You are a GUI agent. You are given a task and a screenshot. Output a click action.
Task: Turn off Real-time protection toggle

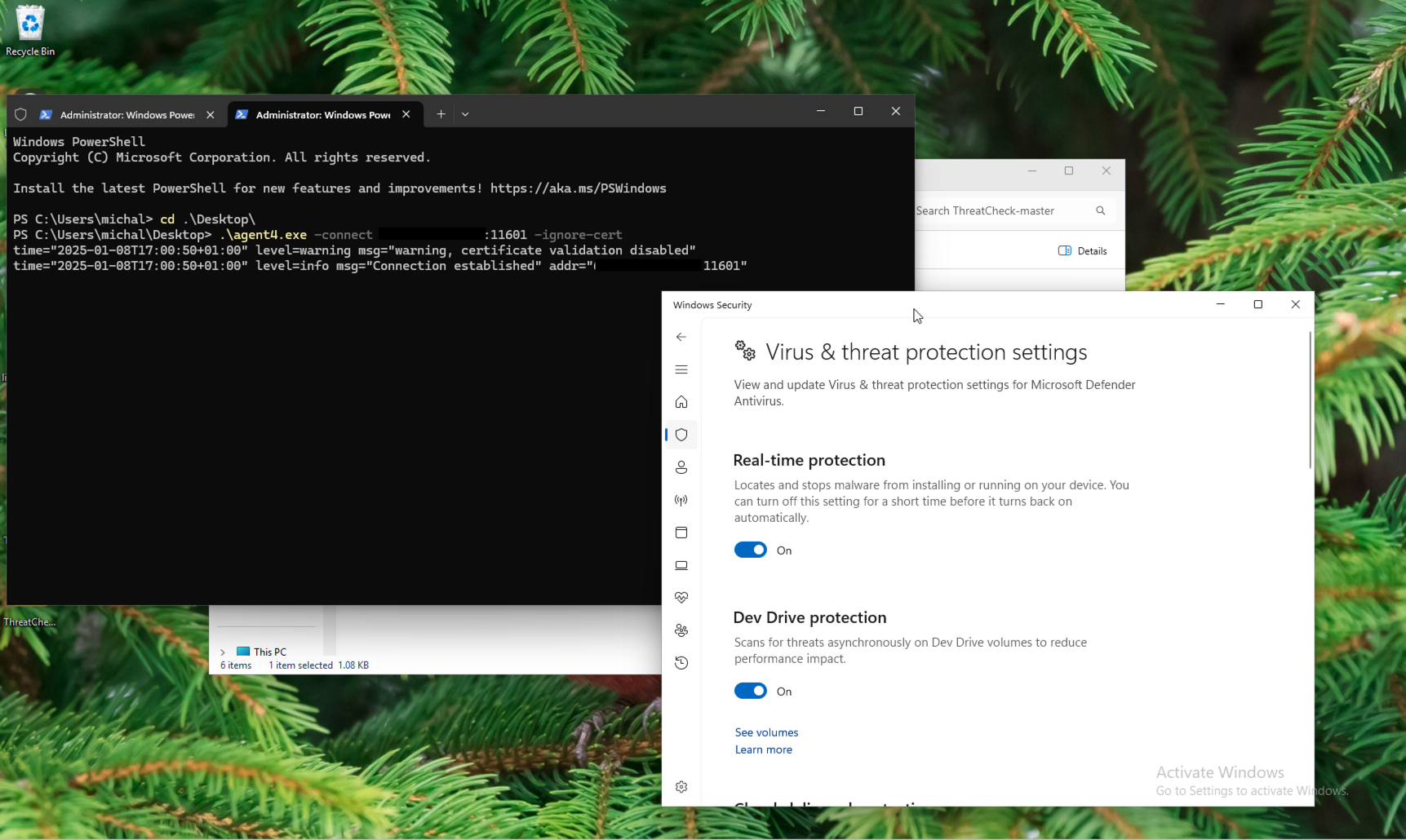(750, 550)
